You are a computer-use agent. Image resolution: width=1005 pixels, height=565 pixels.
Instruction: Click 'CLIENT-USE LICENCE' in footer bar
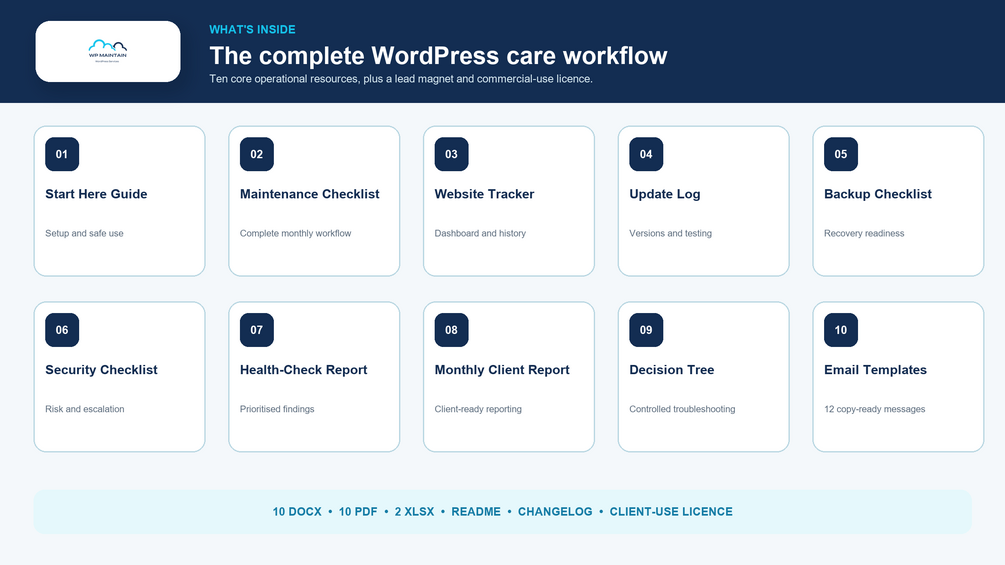click(671, 512)
